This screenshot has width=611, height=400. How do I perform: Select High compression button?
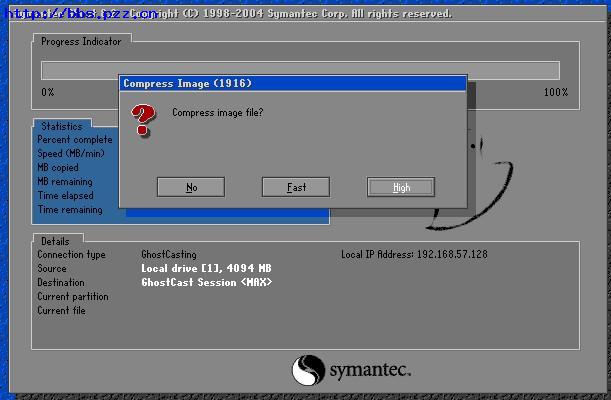coord(401,187)
